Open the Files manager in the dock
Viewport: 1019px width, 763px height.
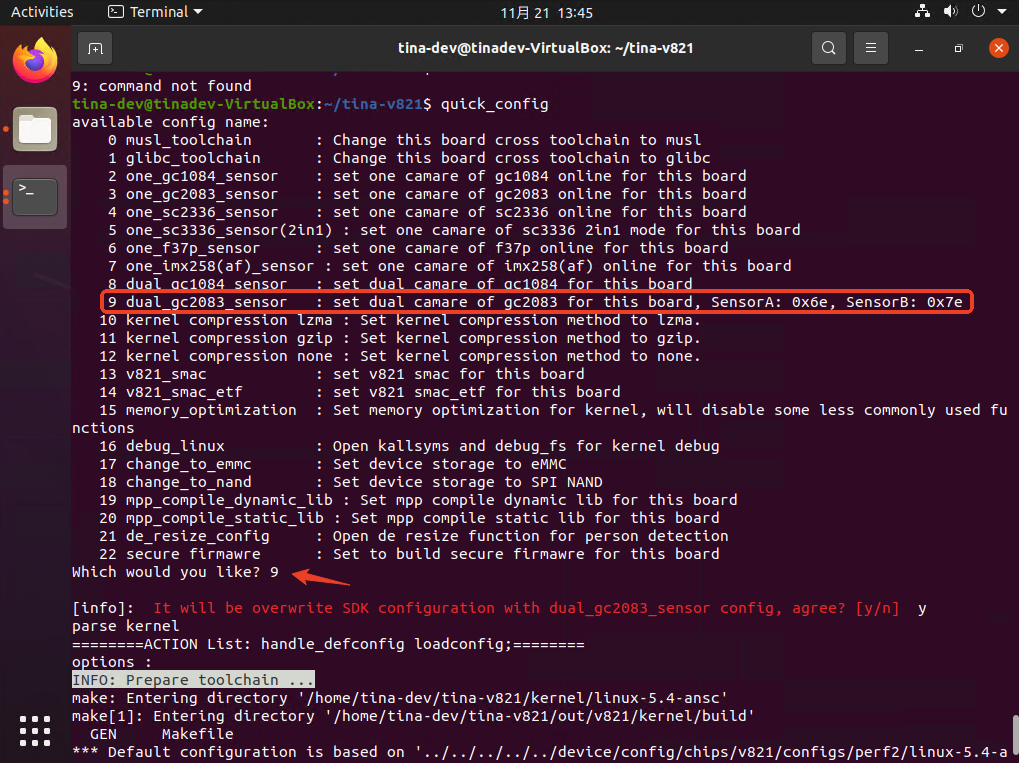click(x=35, y=129)
